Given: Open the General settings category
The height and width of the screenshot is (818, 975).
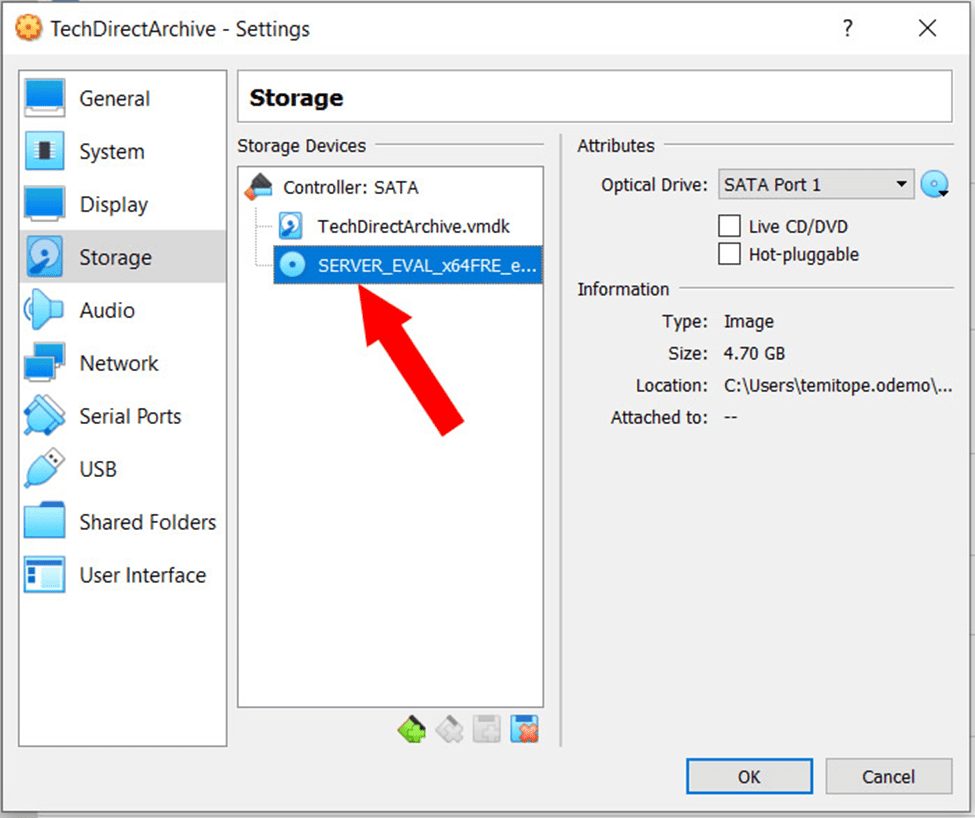Looking at the screenshot, I should [x=122, y=98].
